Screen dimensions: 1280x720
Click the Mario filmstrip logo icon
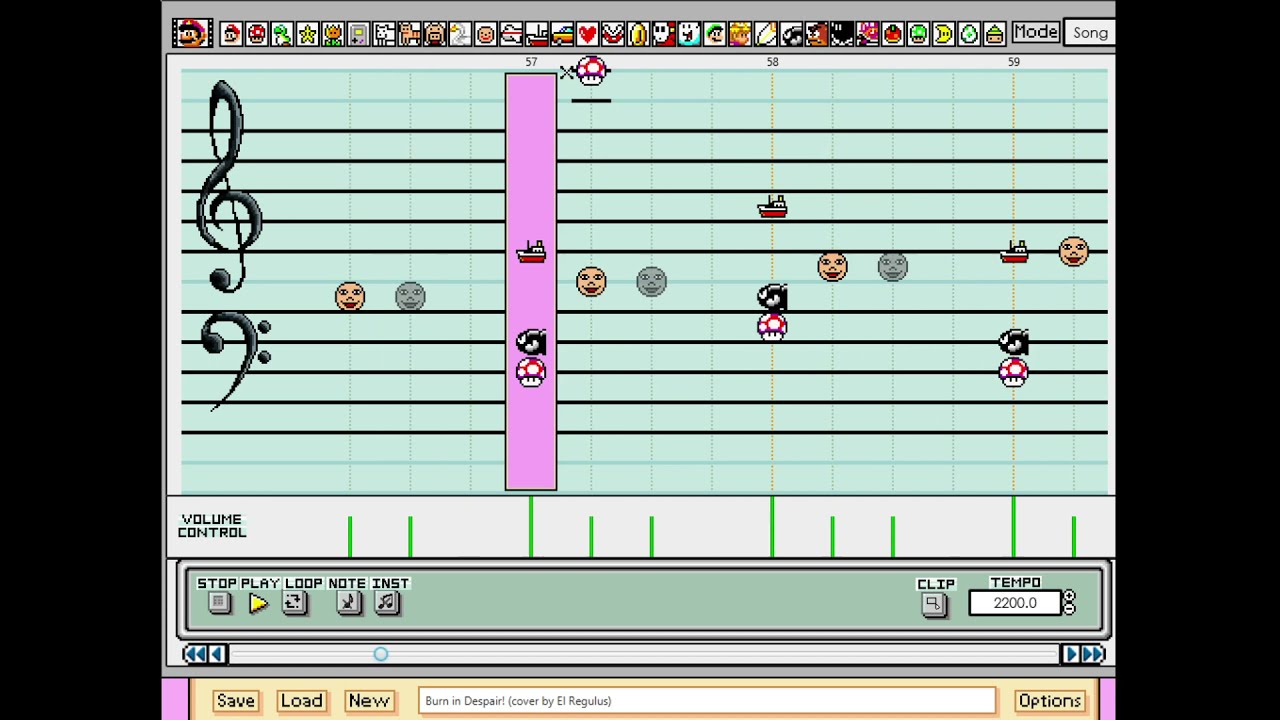191,33
